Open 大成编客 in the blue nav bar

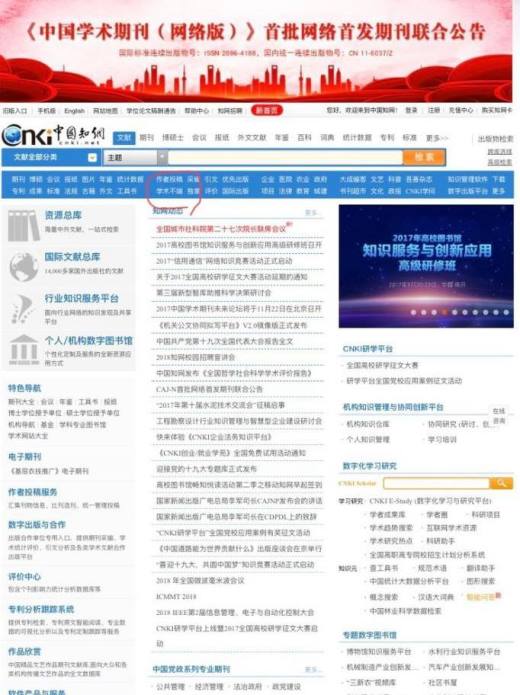point(353,180)
